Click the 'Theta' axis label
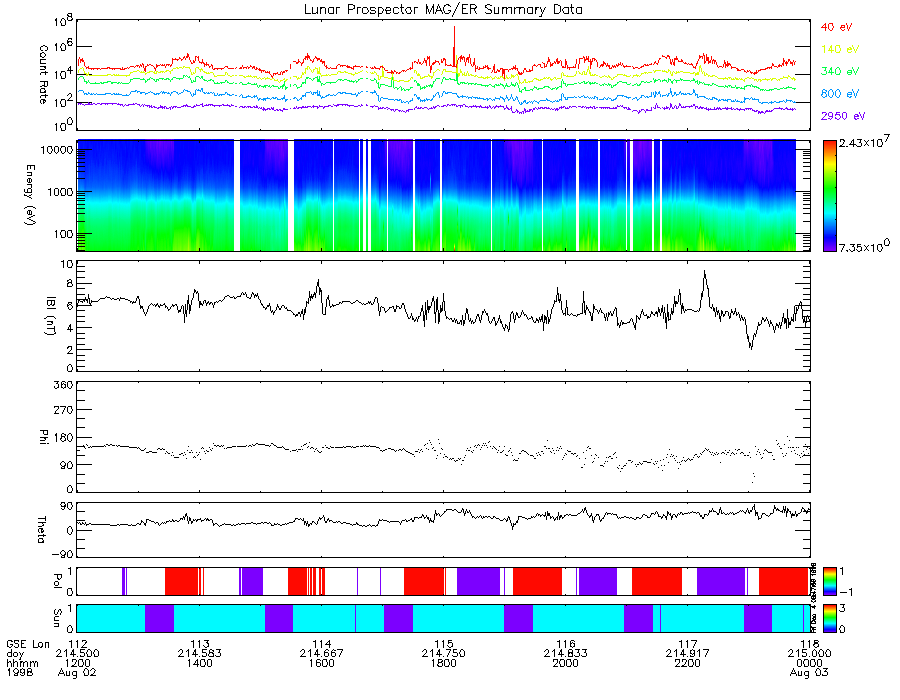900x700 pixels. pyautogui.click(x=41, y=529)
